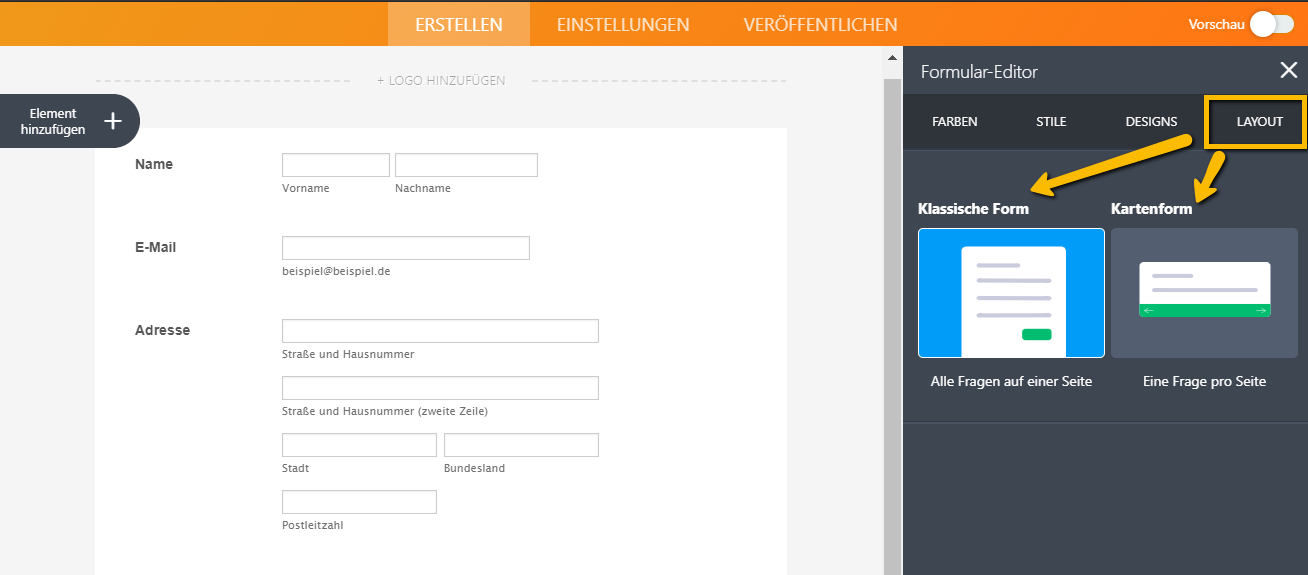Select the Klassische Form layout thumbnail
Image resolution: width=1308 pixels, height=575 pixels.
(1011, 293)
